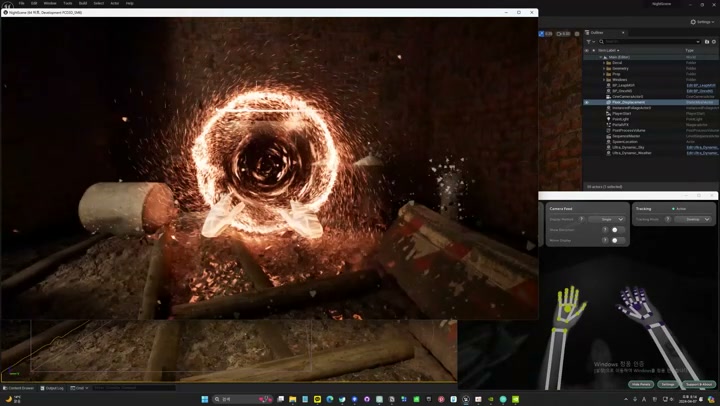
Task: Sort Outliner by Type column
Action: 689,50
